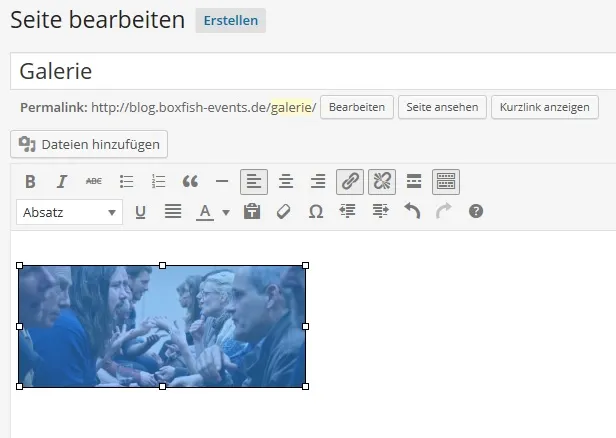Toggle center alignment
Image resolution: width=616 pixels, height=438 pixels.
point(286,182)
